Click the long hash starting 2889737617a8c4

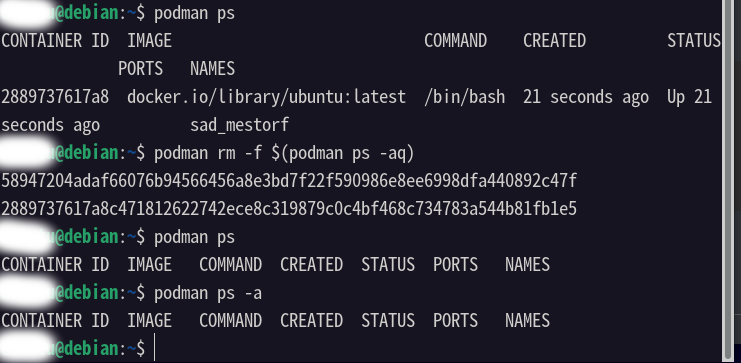289,209
